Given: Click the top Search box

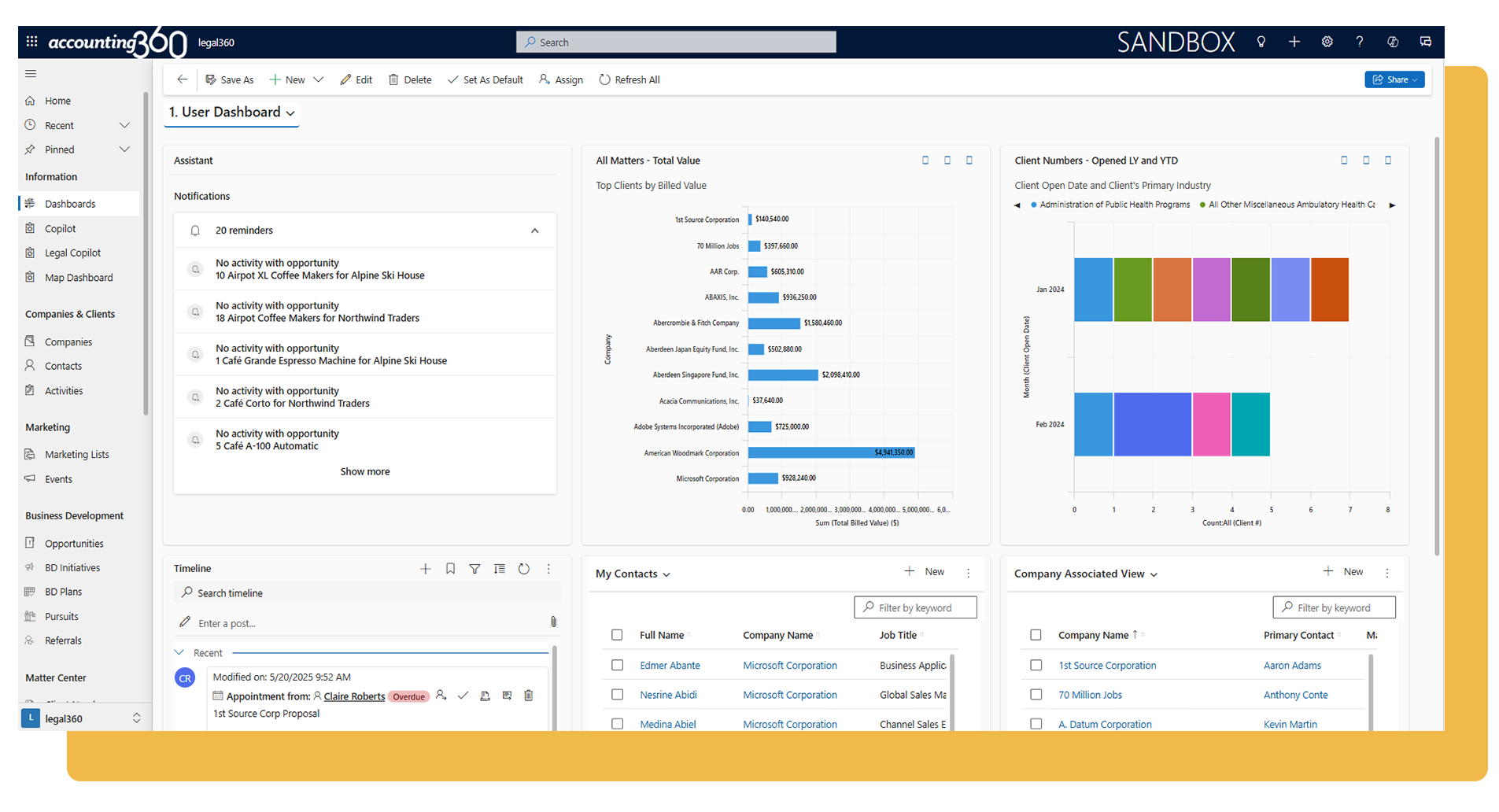Looking at the screenshot, I should click(x=676, y=42).
